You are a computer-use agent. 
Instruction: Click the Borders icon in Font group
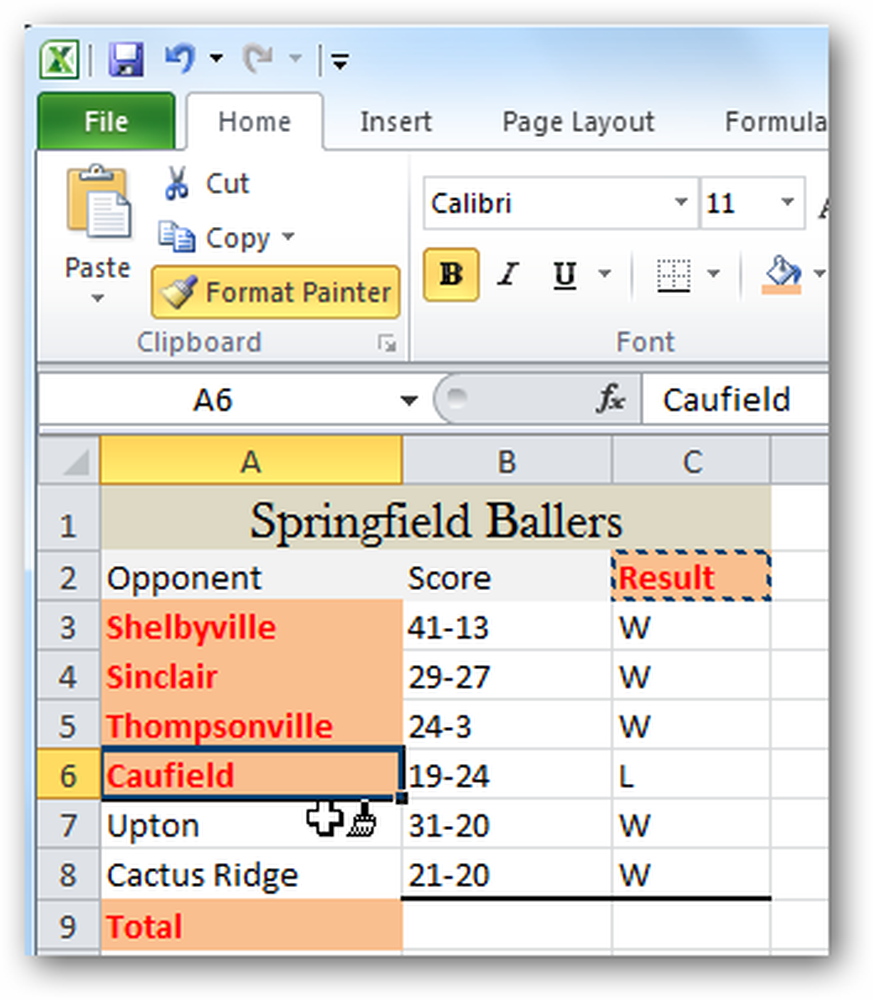click(673, 276)
